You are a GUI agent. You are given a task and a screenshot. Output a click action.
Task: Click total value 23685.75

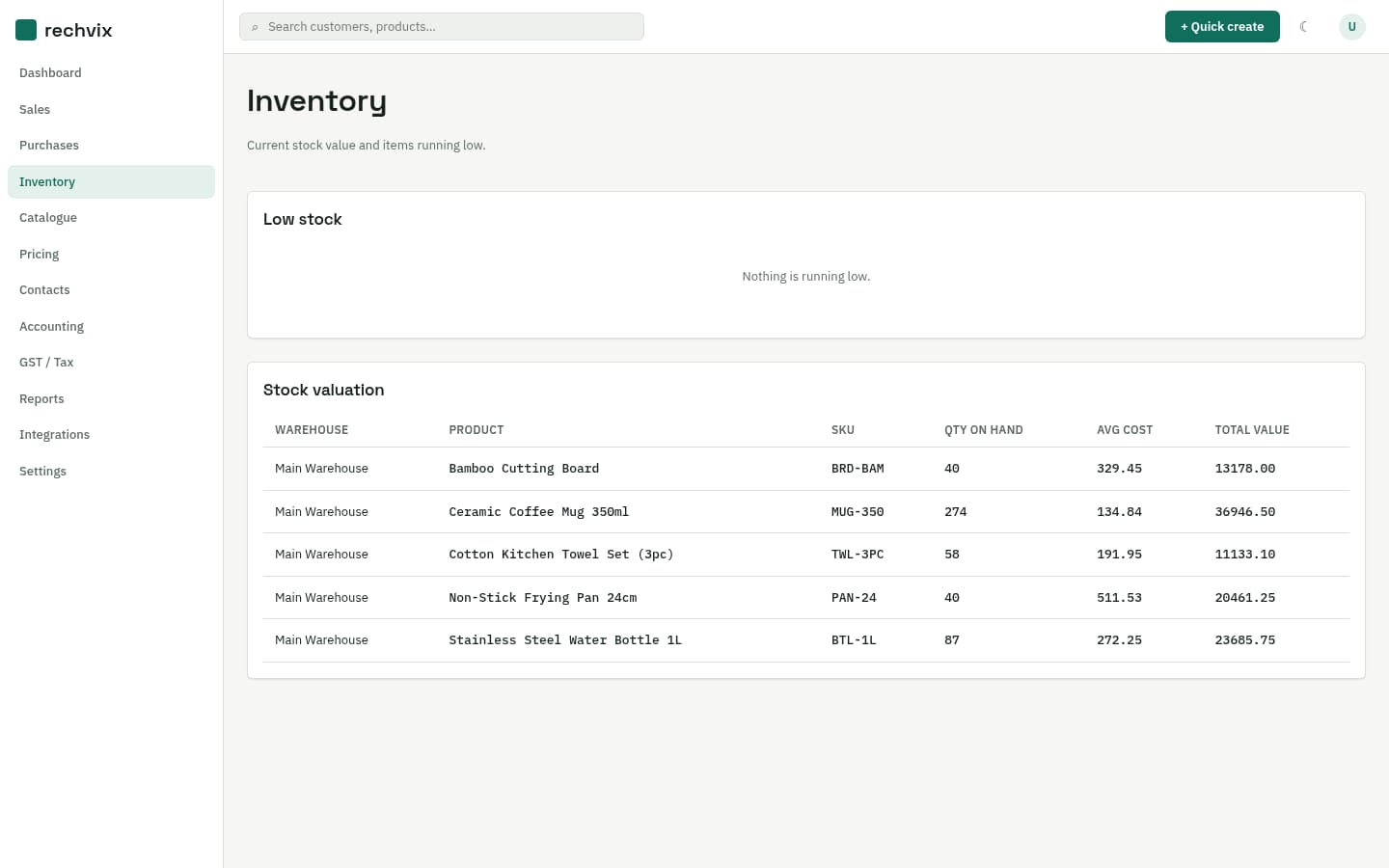(1245, 640)
